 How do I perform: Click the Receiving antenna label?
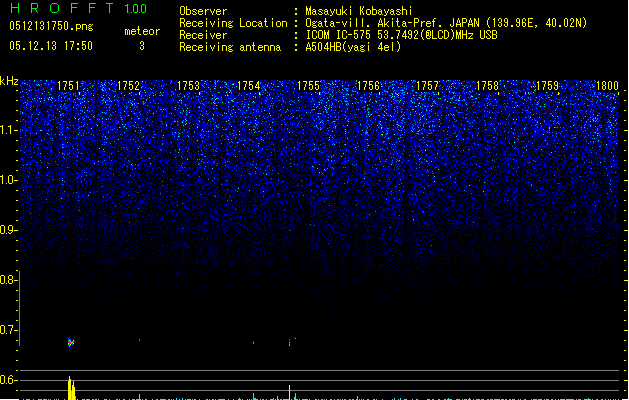pyautogui.click(x=230, y=47)
